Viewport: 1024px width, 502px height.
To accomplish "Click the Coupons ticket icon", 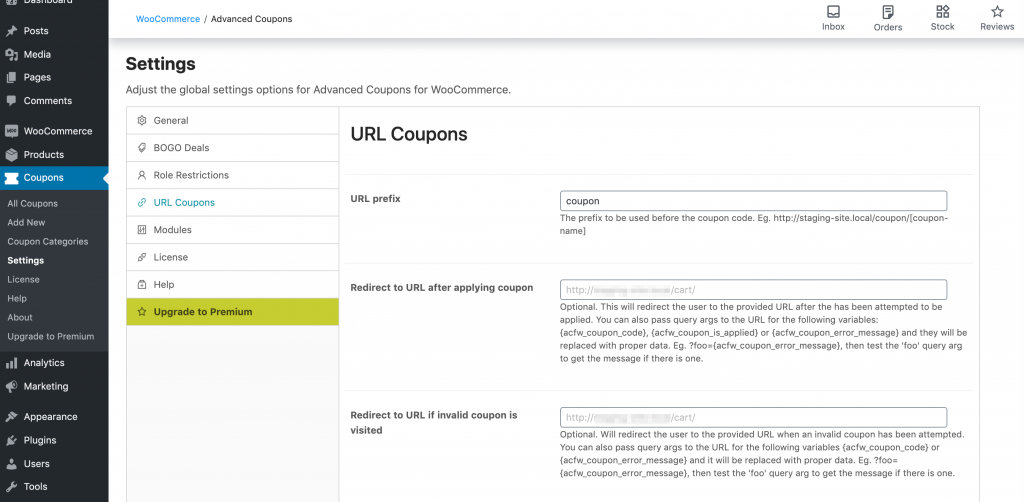I will click(x=11, y=178).
